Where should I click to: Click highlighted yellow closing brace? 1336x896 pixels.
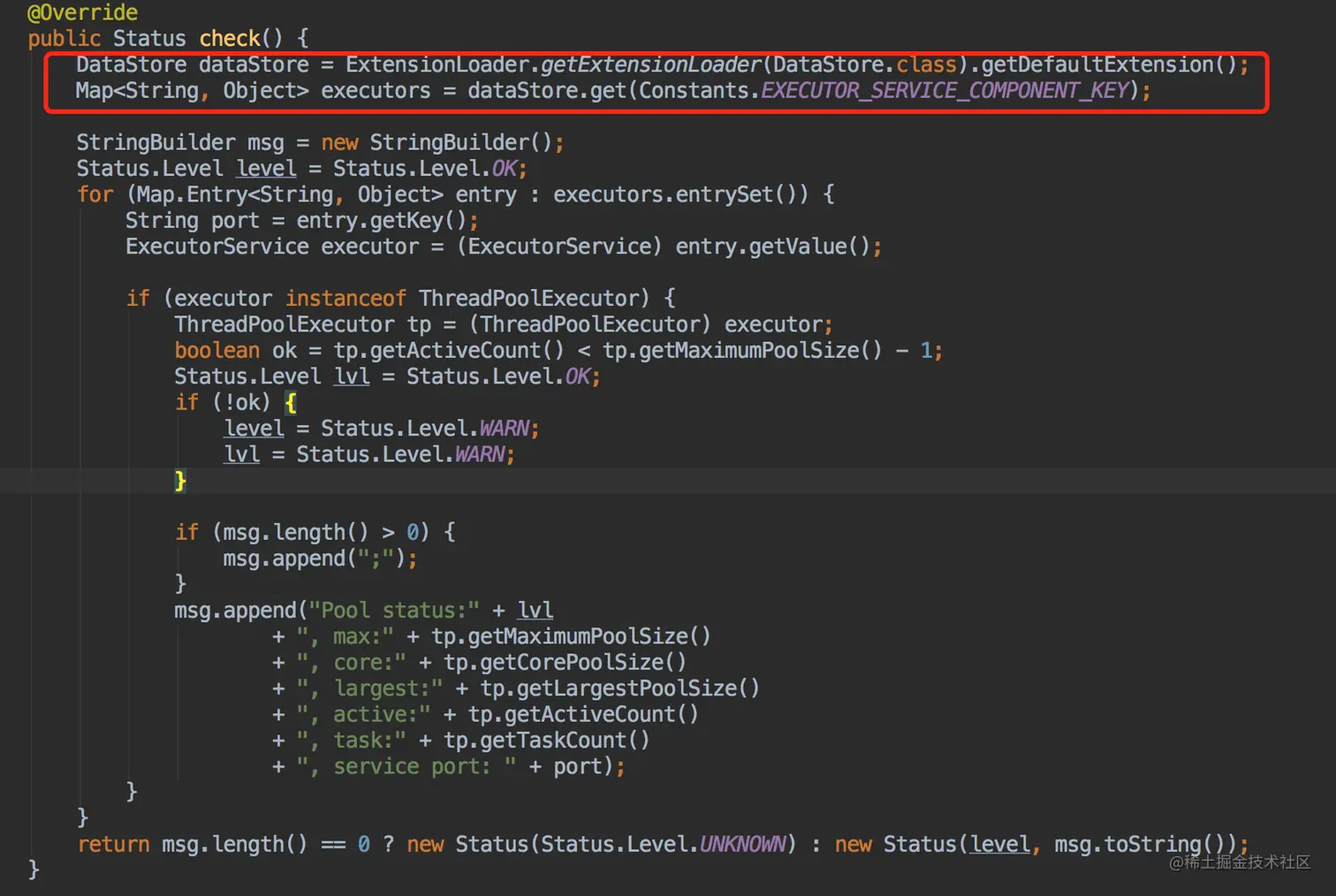[x=180, y=481]
